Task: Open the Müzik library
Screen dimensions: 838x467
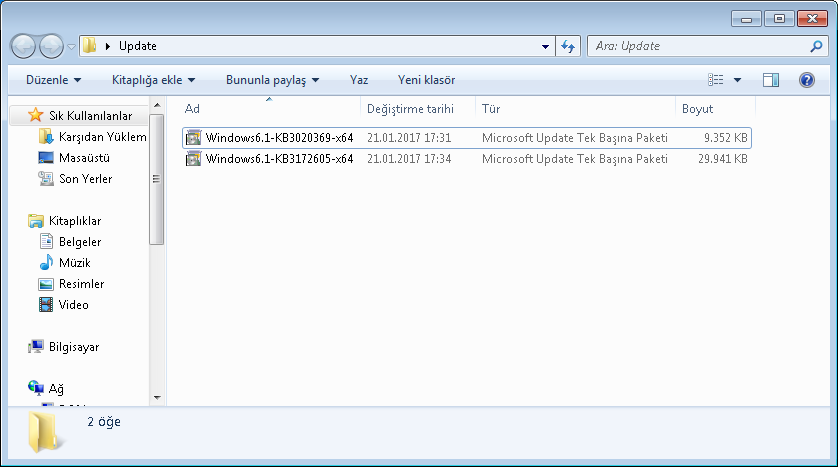Action: 75,263
